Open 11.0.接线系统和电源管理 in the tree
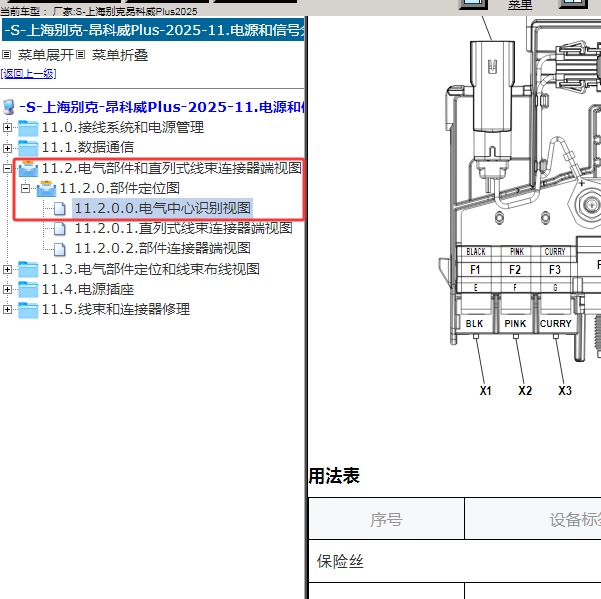601x599 pixels. (123, 127)
